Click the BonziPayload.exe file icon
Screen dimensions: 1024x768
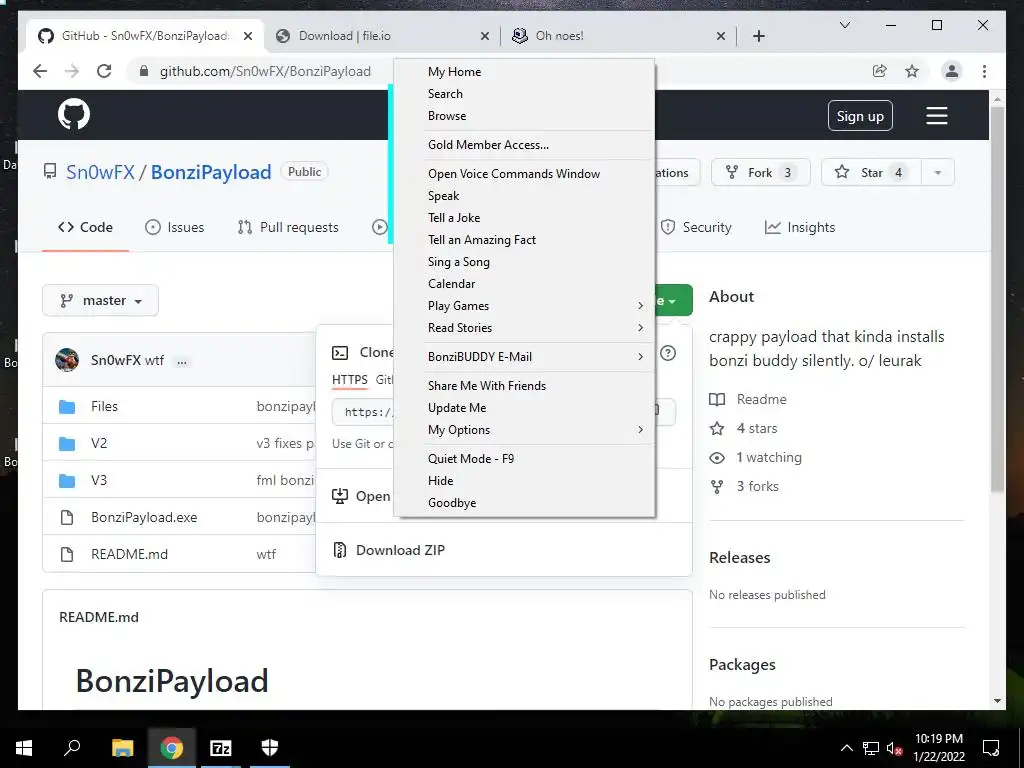pyautogui.click(x=67, y=518)
